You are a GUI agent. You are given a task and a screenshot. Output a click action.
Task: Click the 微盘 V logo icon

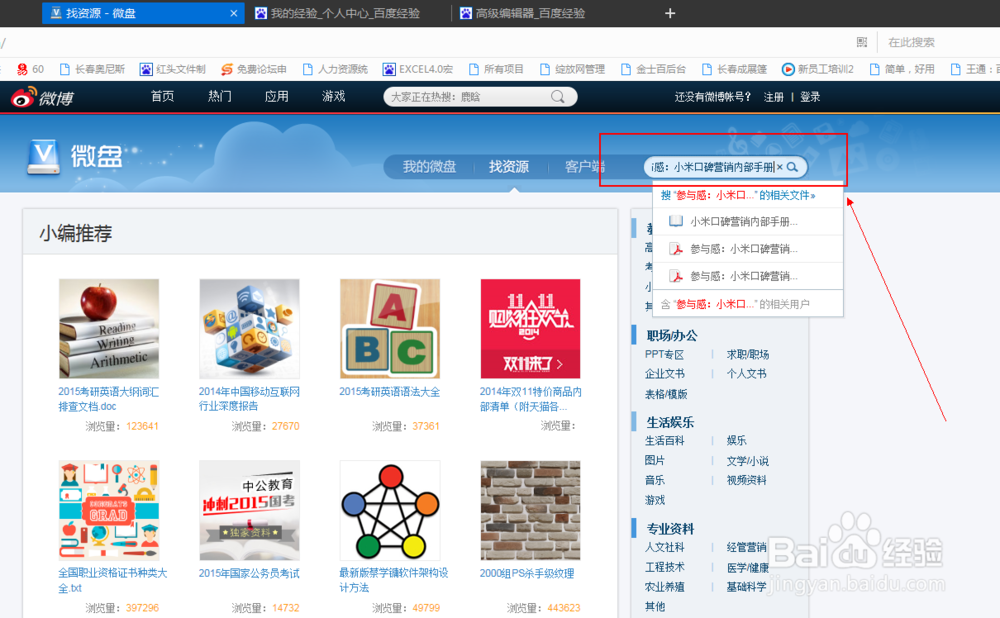(x=43, y=156)
